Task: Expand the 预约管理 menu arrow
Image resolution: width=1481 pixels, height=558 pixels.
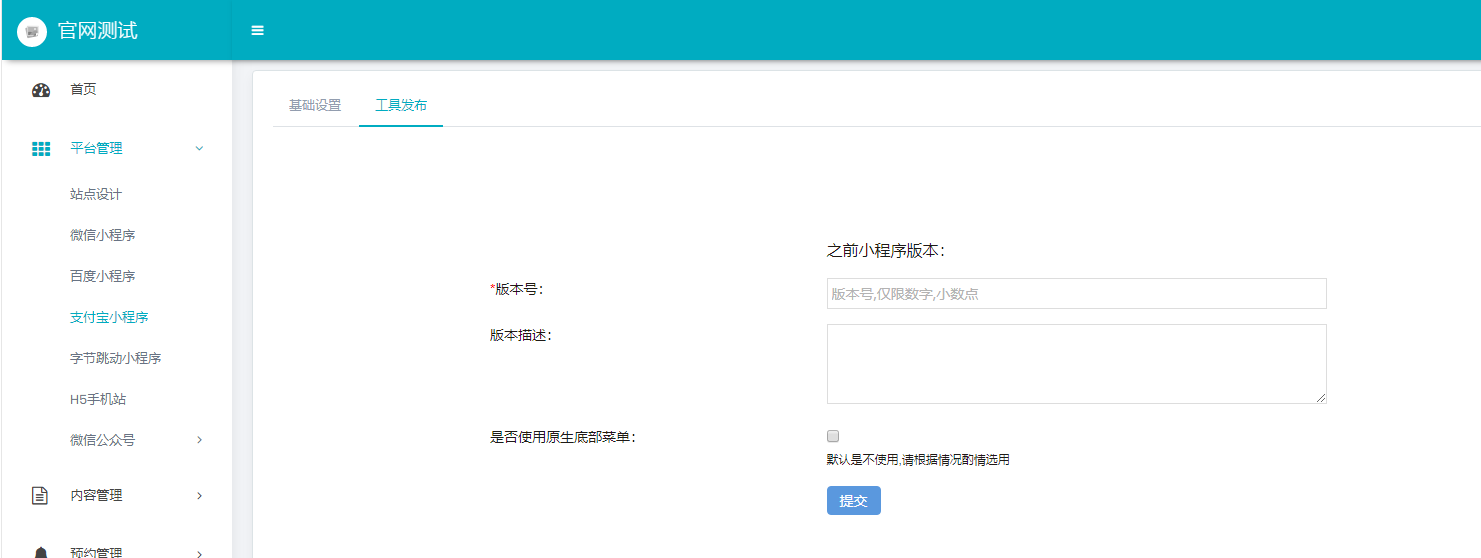Action: tap(199, 553)
